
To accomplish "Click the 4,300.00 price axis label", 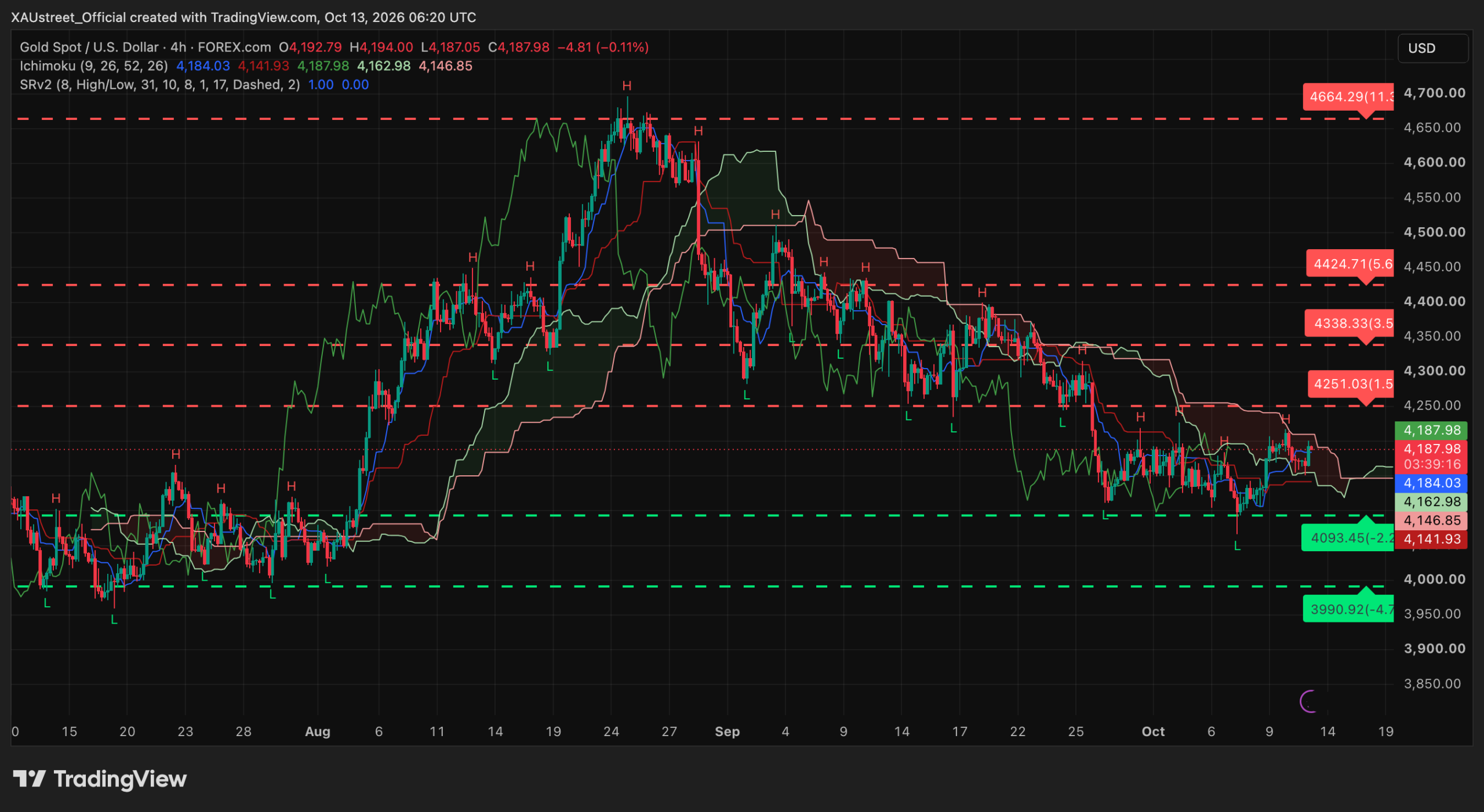I will (x=1434, y=371).
